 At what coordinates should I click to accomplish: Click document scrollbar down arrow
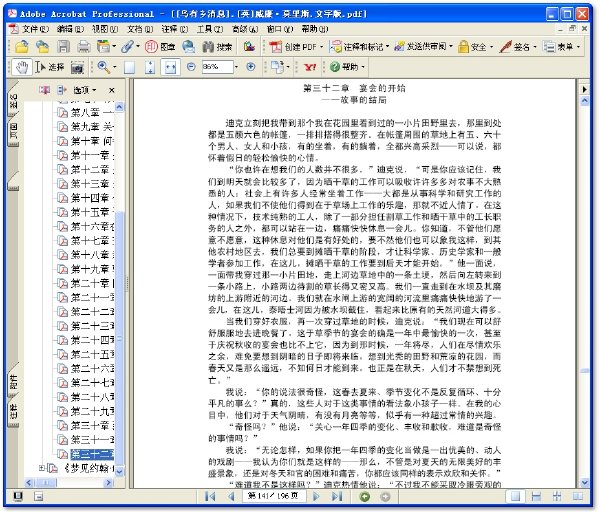[584, 483]
